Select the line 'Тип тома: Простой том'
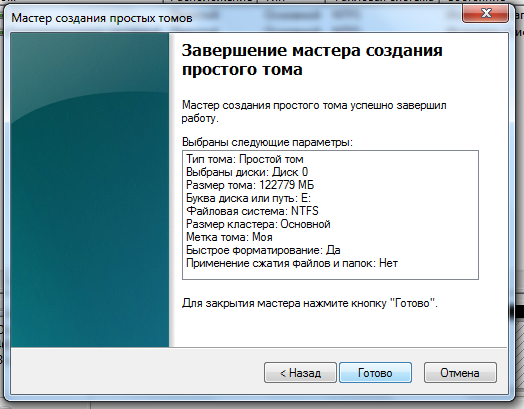The image size is (524, 409). 245,159
